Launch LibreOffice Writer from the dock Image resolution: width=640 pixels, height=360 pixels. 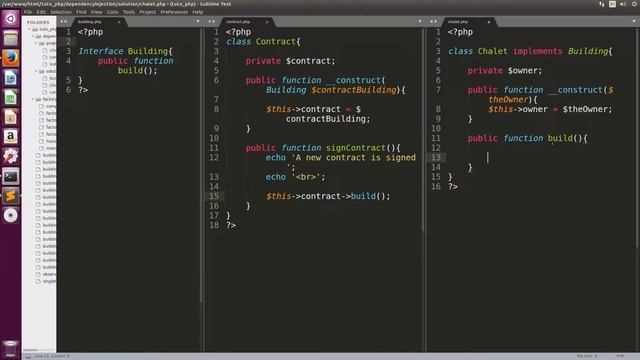click(11, 78)
